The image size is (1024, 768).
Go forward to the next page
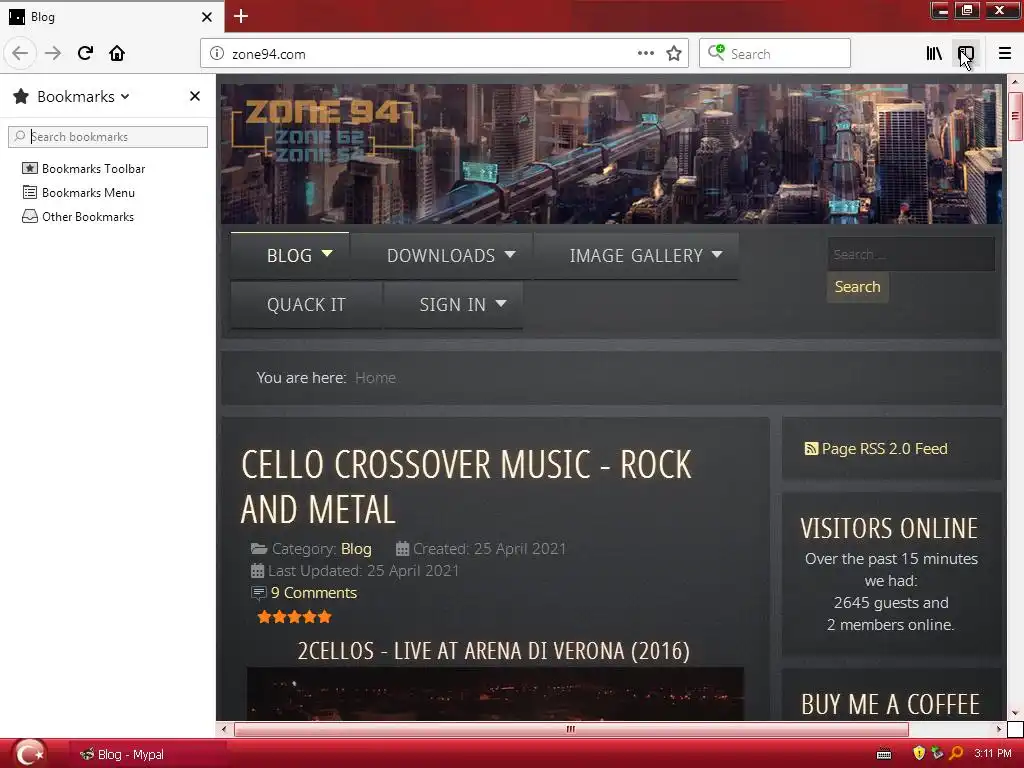click(x=52, y=53)
